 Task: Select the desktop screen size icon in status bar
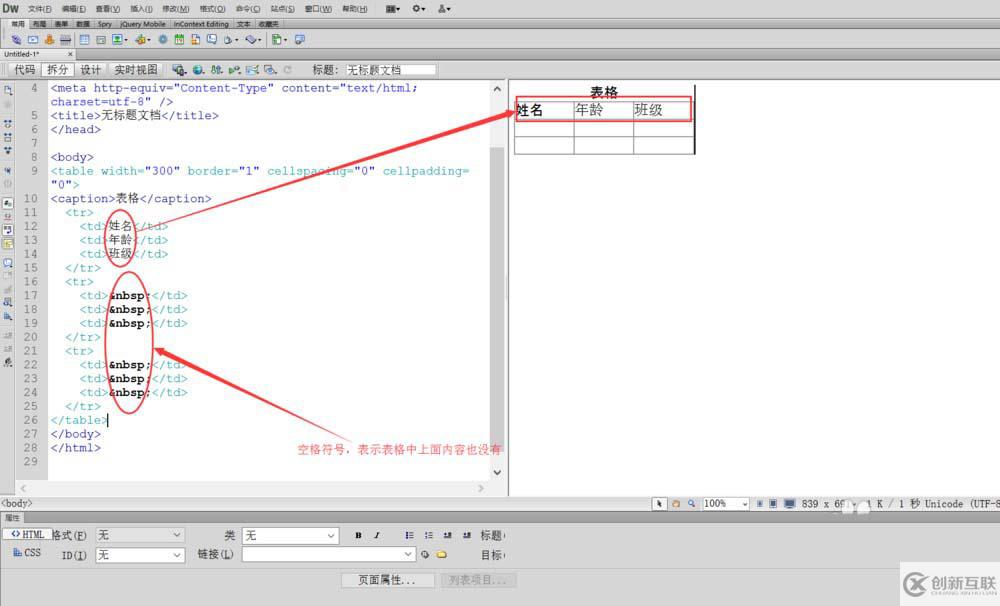point(790,504)
